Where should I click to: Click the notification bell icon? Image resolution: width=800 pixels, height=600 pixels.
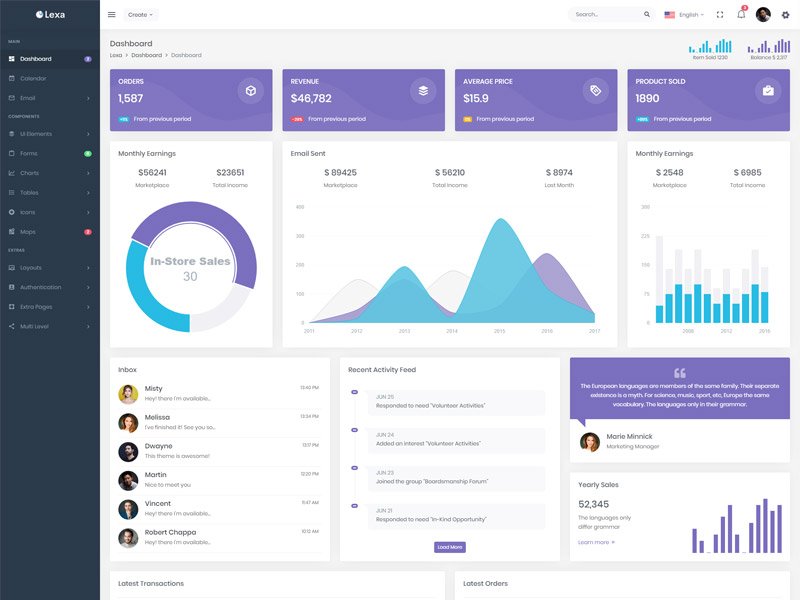point(741,14)
